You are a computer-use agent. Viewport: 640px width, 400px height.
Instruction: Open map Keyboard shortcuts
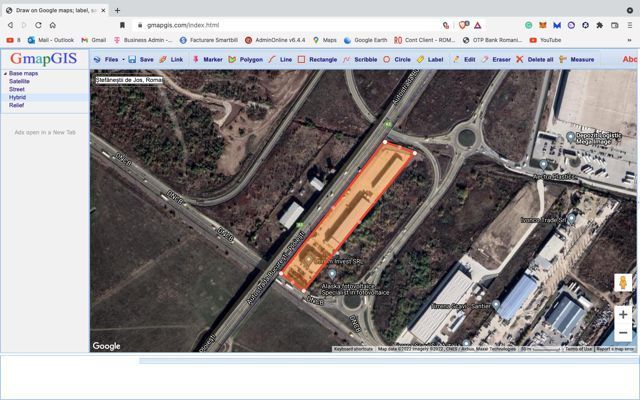pos(353,349)
